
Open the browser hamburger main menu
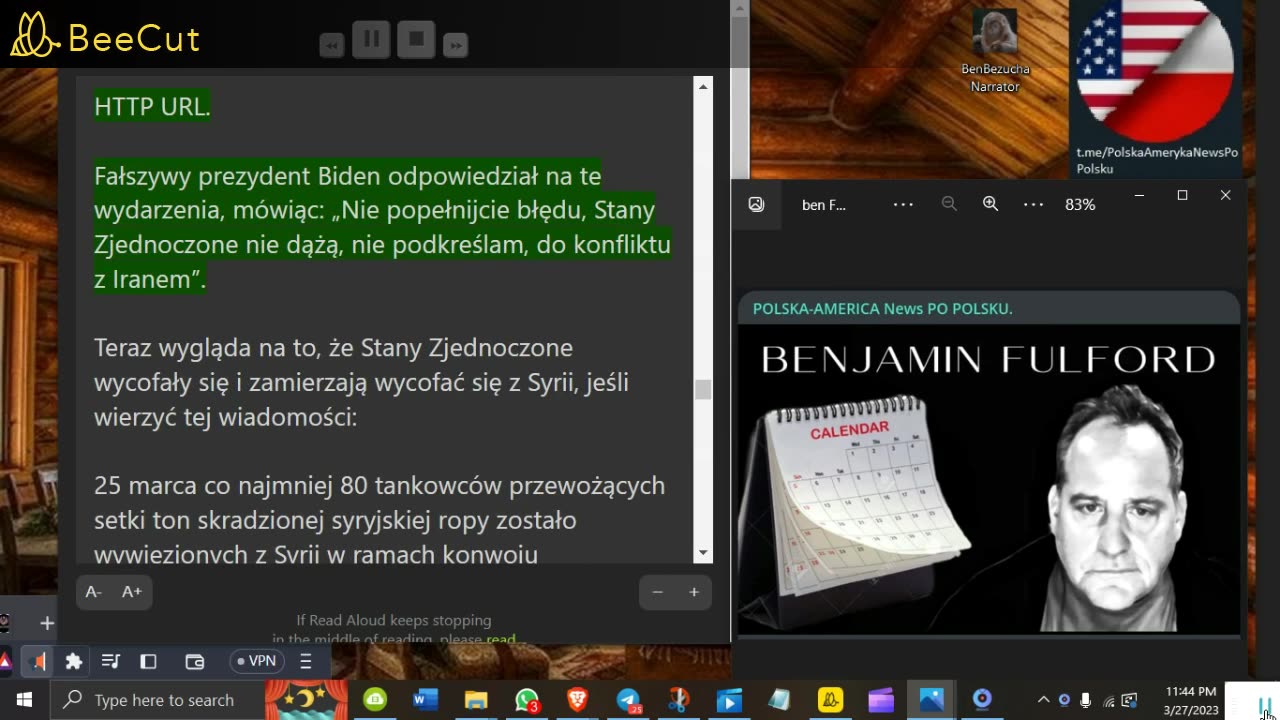click(x=306, y=661)
